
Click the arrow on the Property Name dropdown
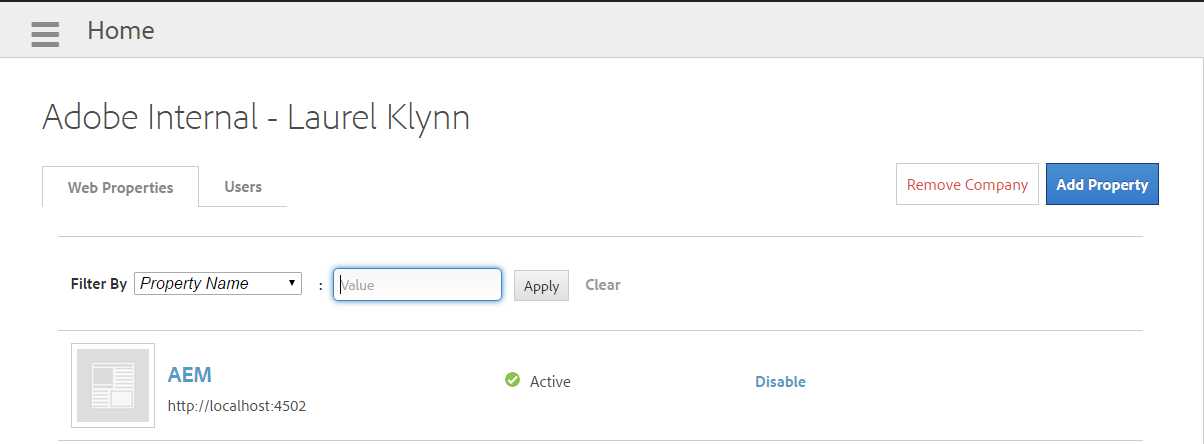pos(292,284)
